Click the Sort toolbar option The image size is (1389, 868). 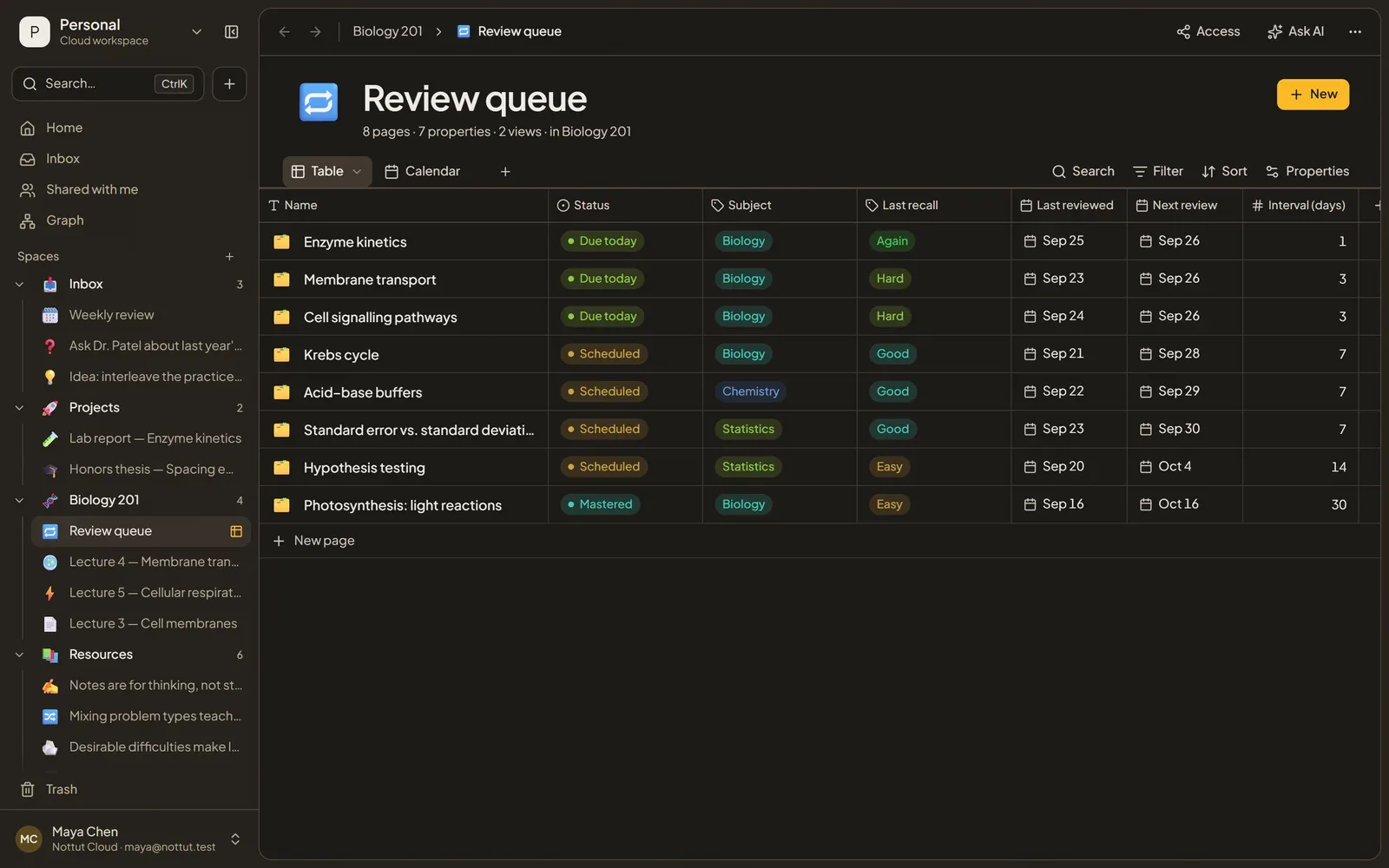[1224, 172]
